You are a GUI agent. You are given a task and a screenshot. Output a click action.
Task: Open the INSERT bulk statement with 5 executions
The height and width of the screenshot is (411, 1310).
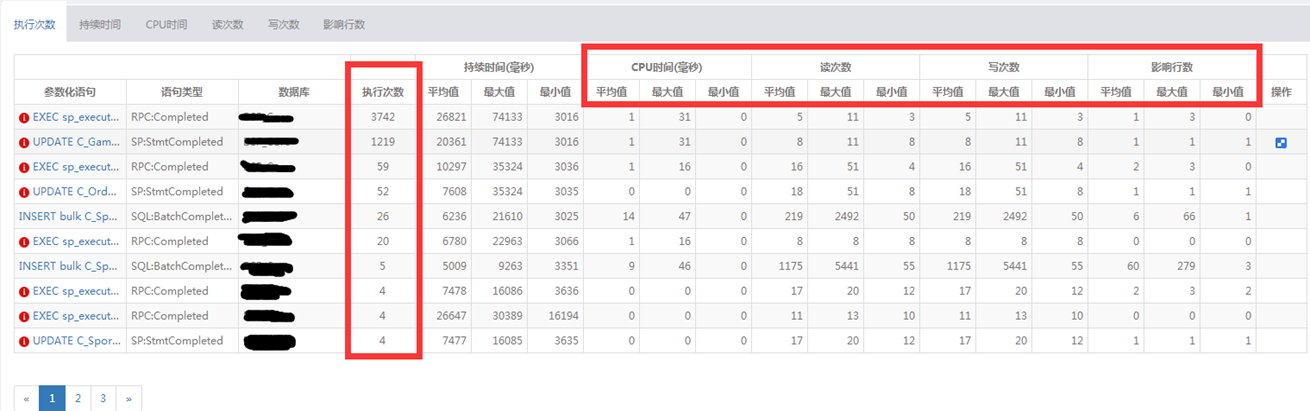point(67,266)
